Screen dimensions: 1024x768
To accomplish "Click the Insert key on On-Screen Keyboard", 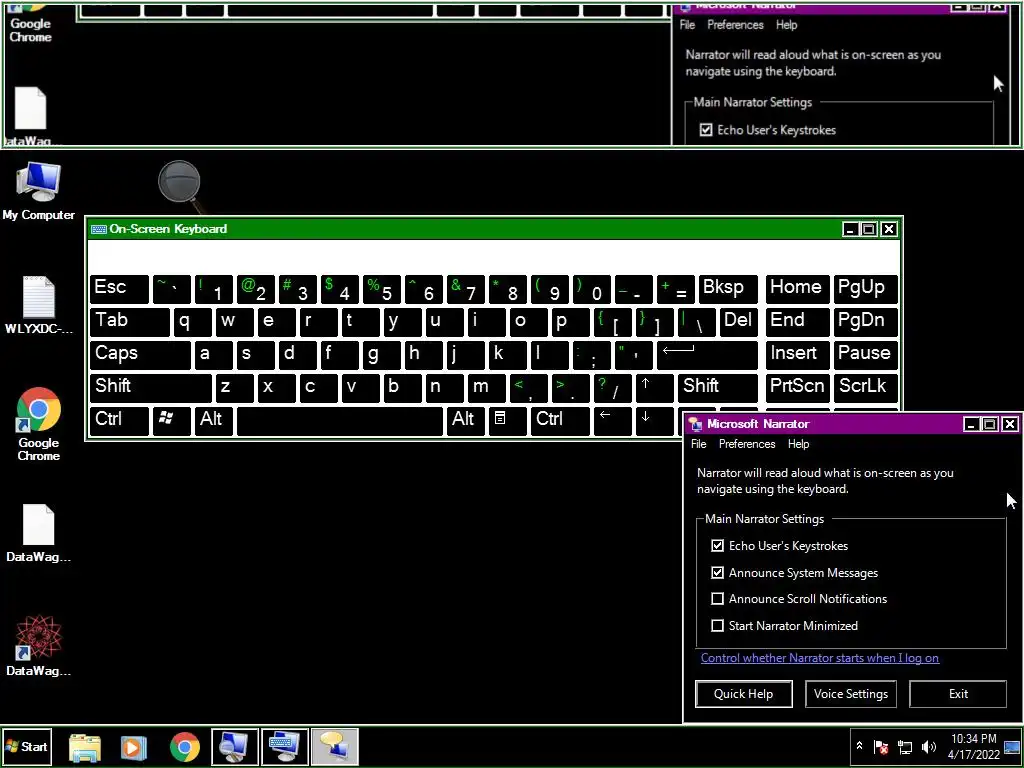I will pyautogui.click(x=797, y=354).
